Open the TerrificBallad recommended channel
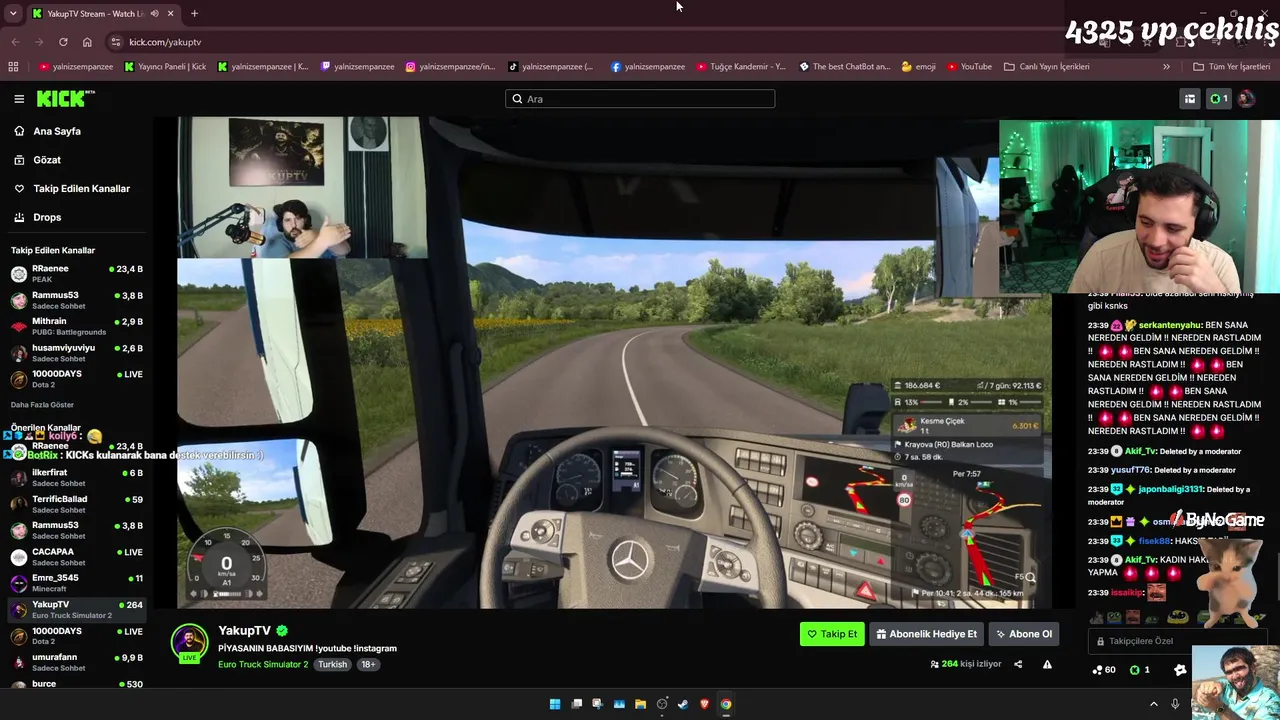 tap(77, 503)
